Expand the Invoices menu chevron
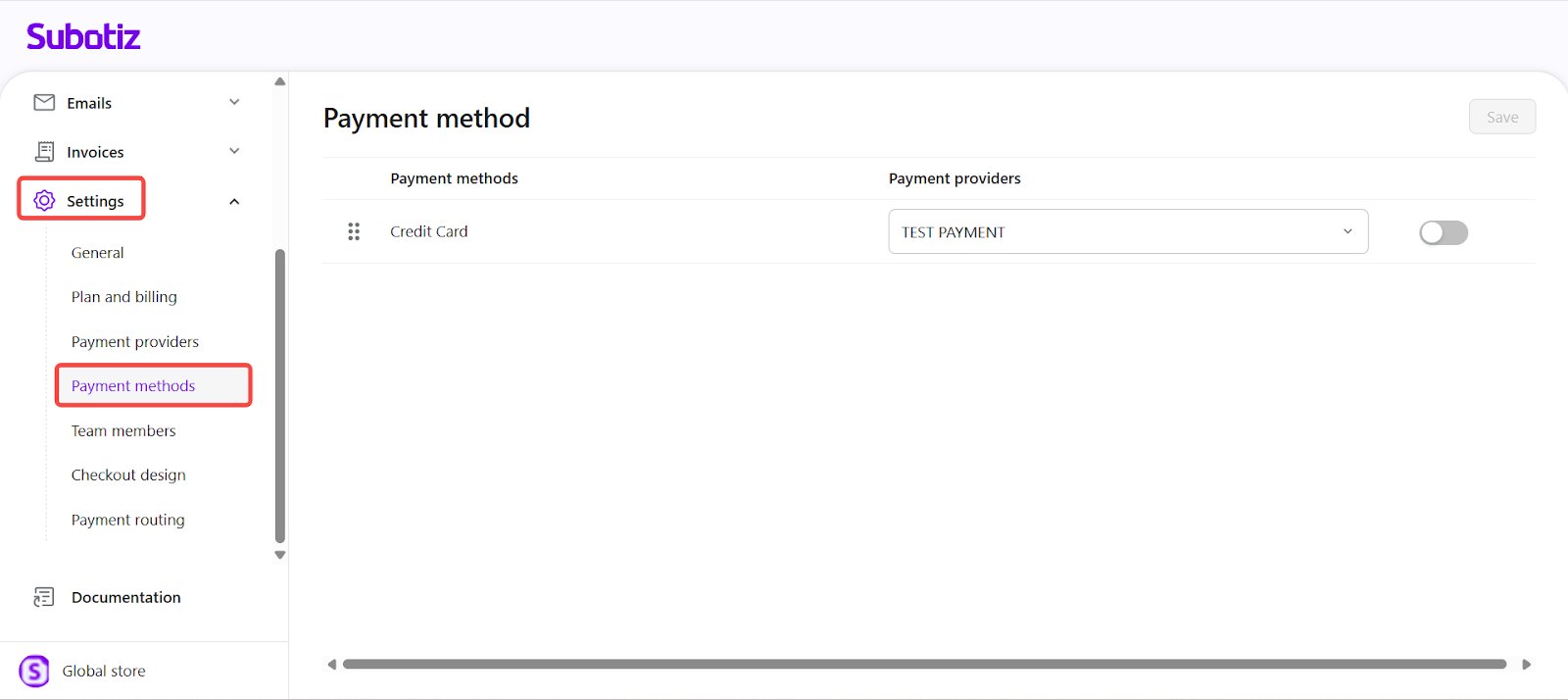Viewport: 1568px width, 700px height. tap(234, 151)
